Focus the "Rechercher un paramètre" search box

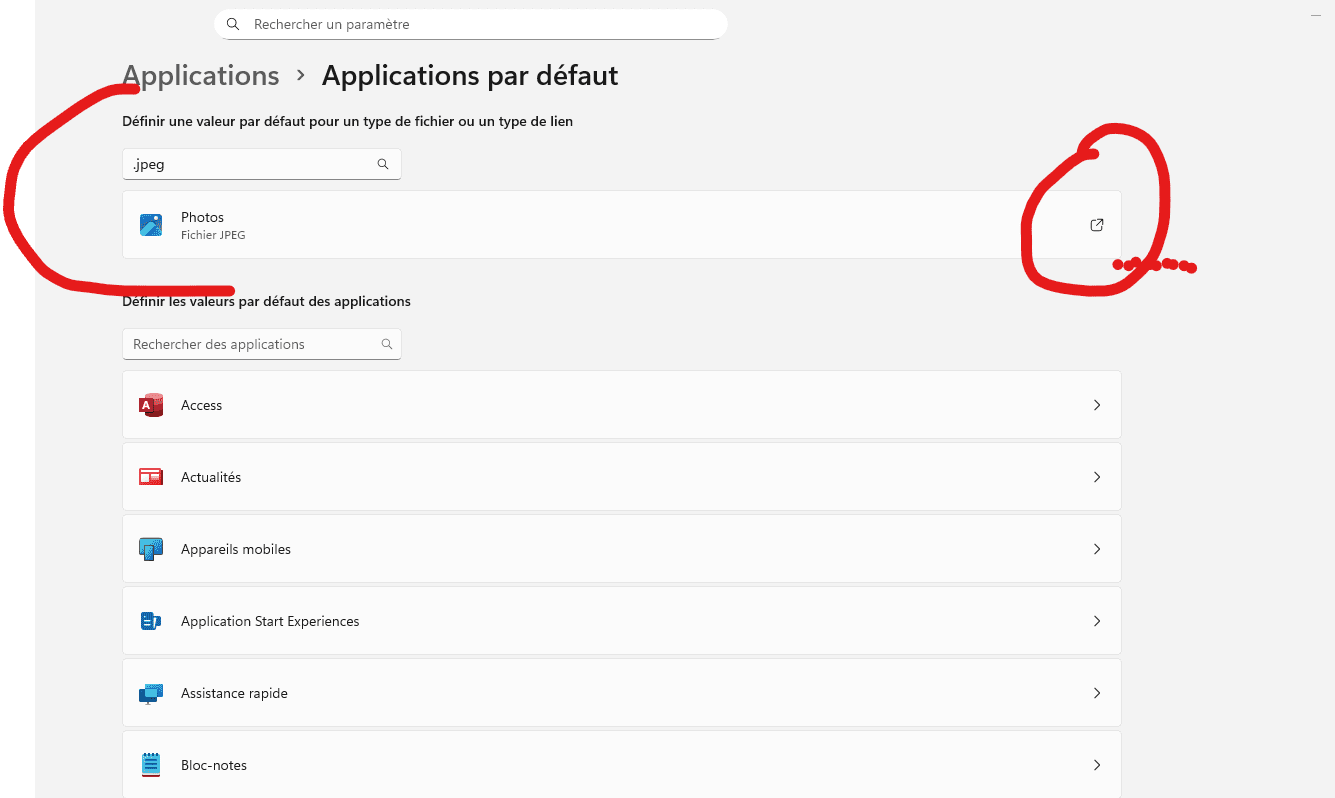470,24
